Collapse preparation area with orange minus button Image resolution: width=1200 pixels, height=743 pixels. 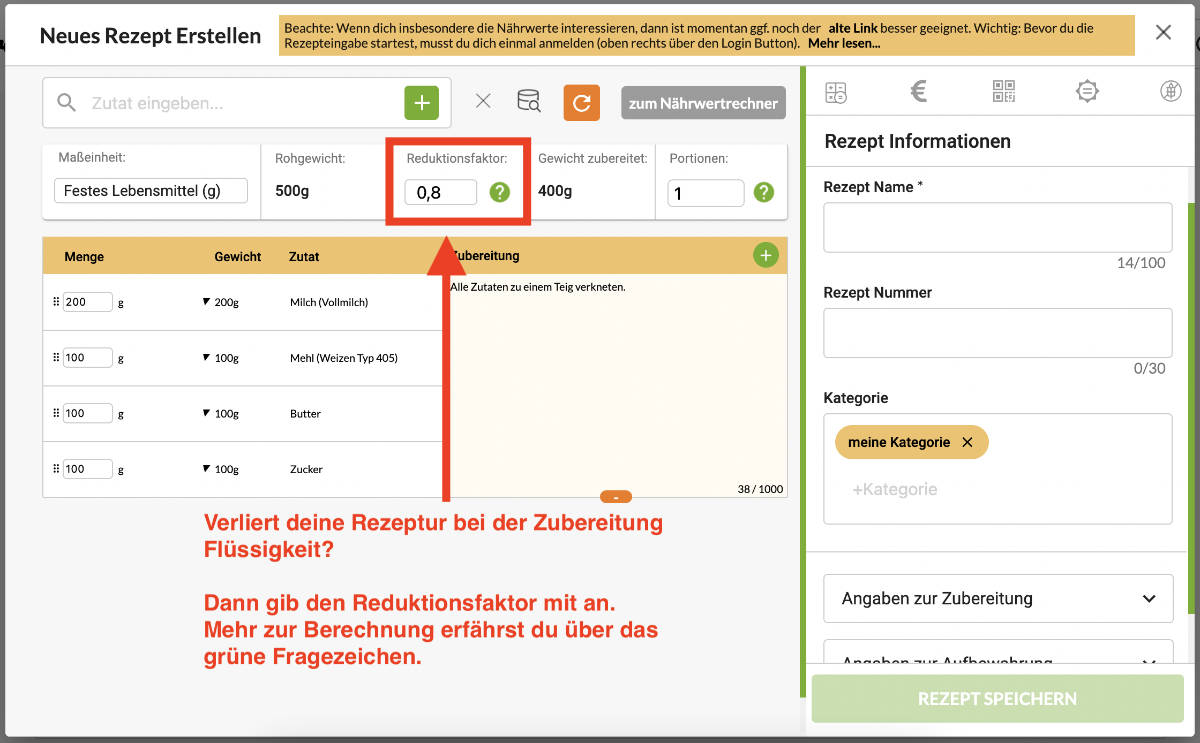coord(616,497)
